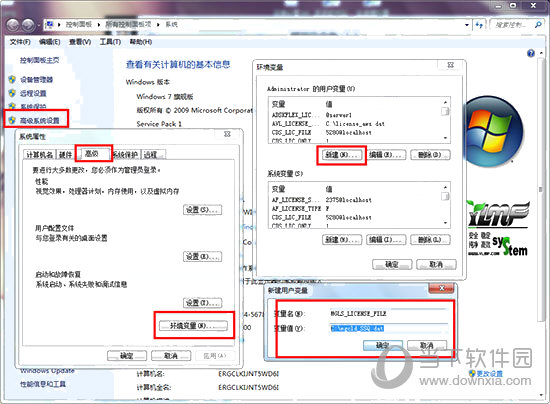
Task: Open the 帮助(H) menu
Action: pyautogui.click(x=141, y=42)
